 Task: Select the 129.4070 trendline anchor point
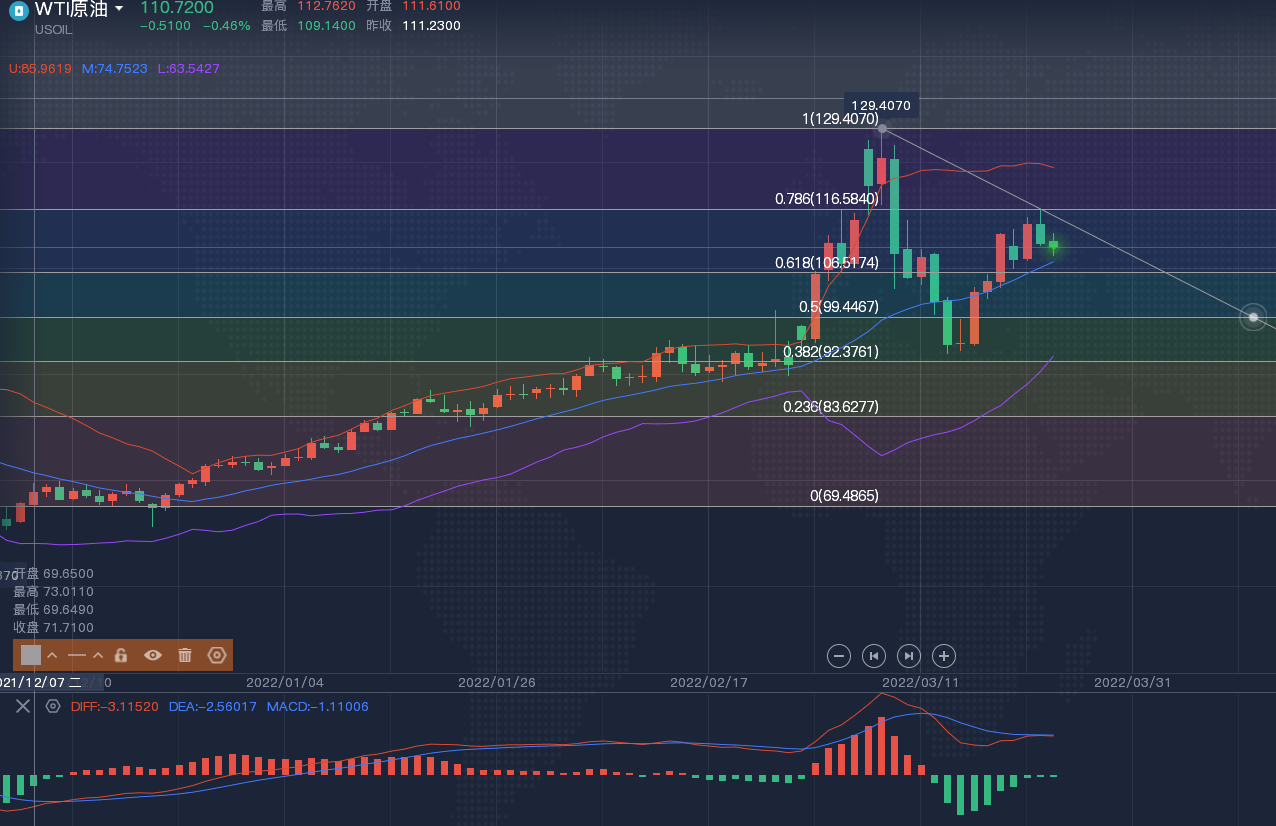point(882,128)
